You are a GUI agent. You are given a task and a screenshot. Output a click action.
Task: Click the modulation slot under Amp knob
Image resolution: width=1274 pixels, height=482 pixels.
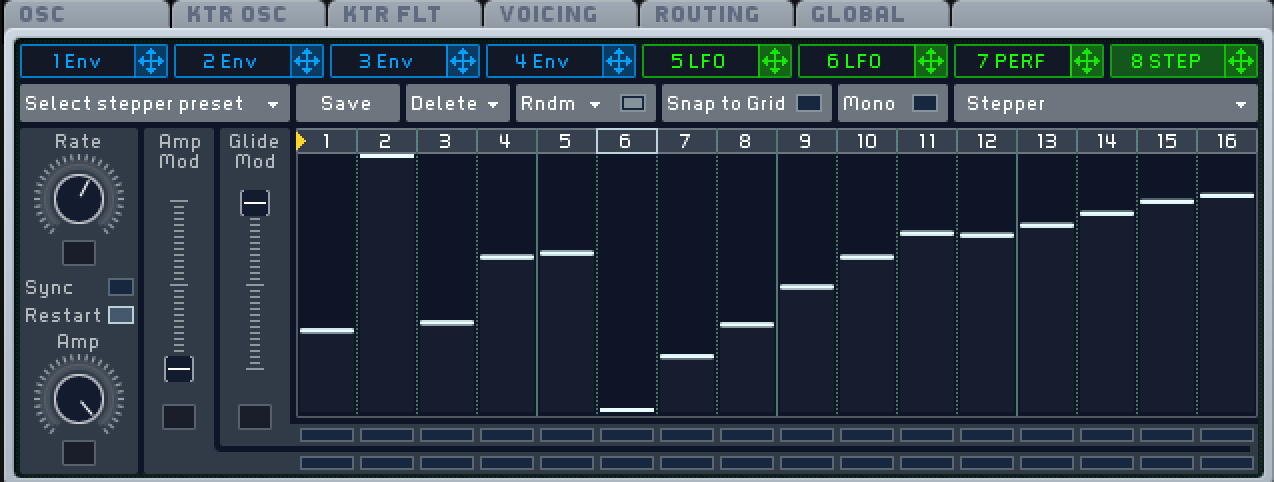[x=79, y=453]
